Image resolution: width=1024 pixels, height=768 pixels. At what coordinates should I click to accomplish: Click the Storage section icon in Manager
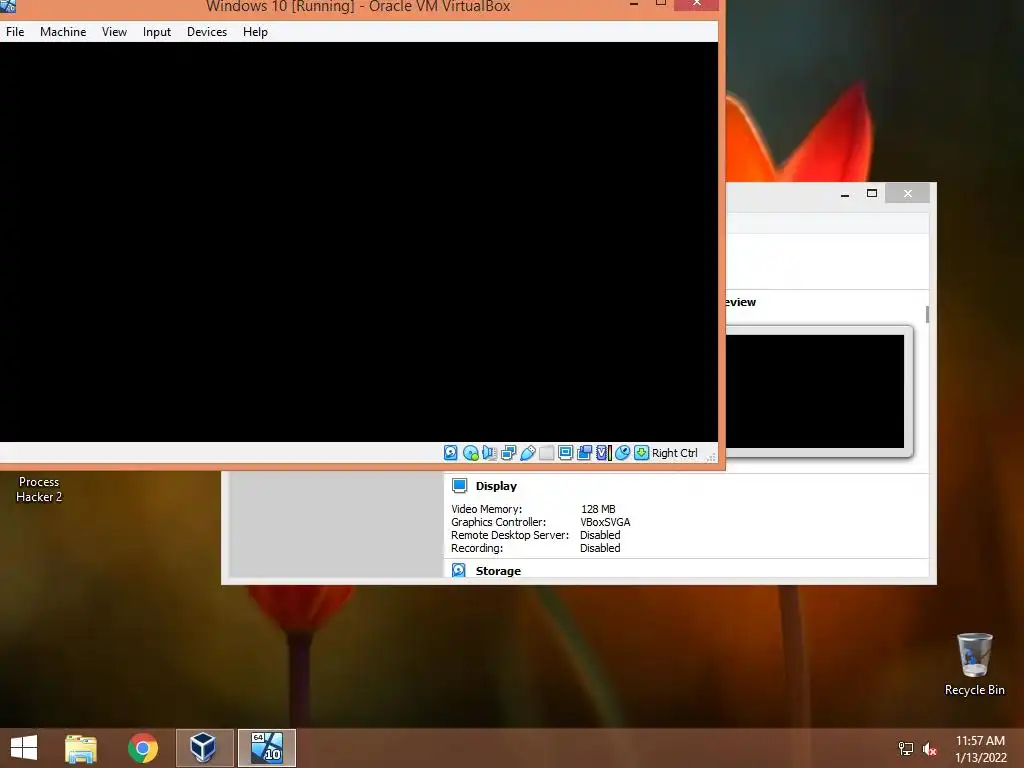(x=459, y=570)
